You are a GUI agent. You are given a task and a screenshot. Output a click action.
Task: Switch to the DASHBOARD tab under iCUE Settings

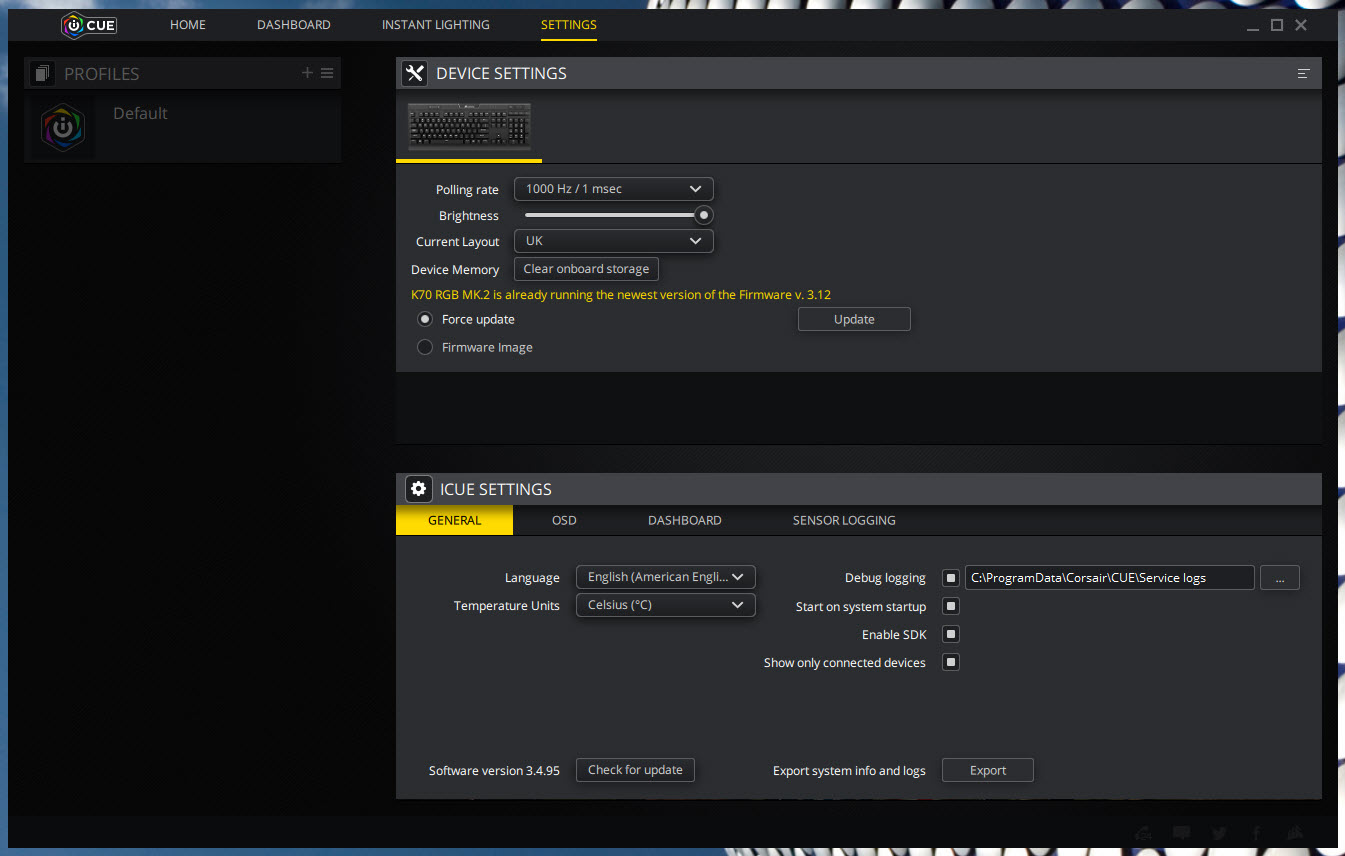[x=685, y=520]
